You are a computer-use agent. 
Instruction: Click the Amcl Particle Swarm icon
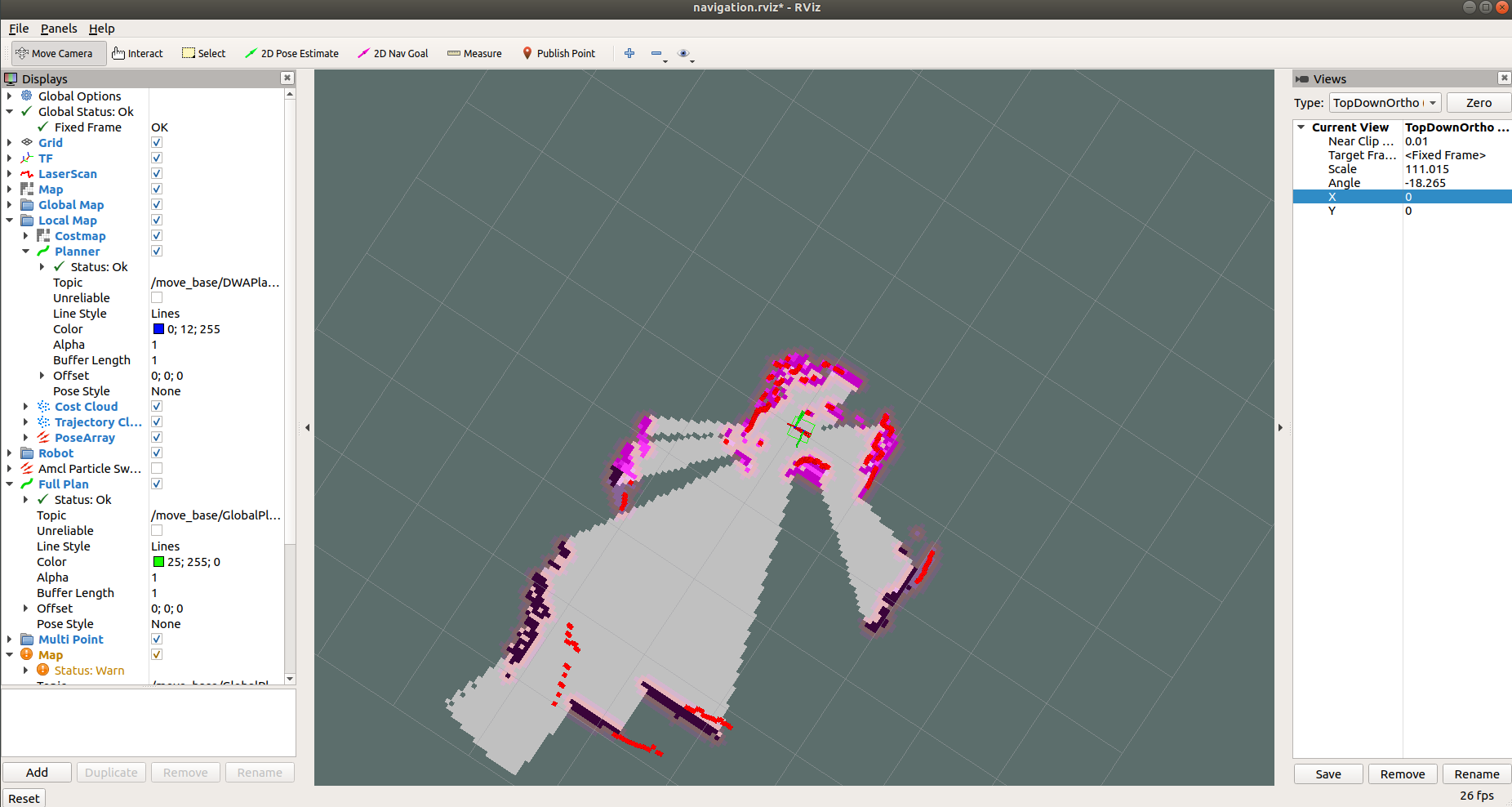pos(27,468)
